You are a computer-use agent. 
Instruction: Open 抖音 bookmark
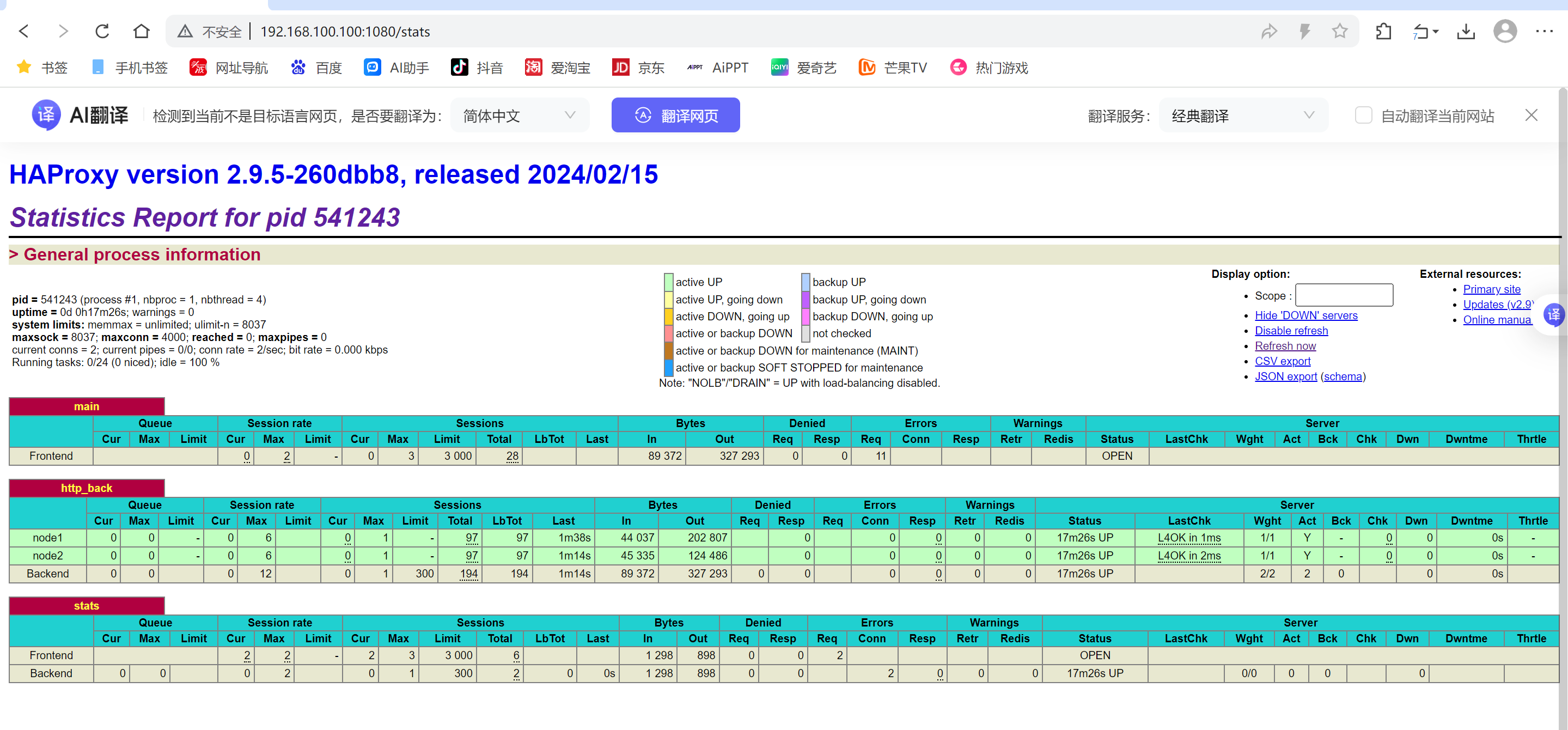477,68
